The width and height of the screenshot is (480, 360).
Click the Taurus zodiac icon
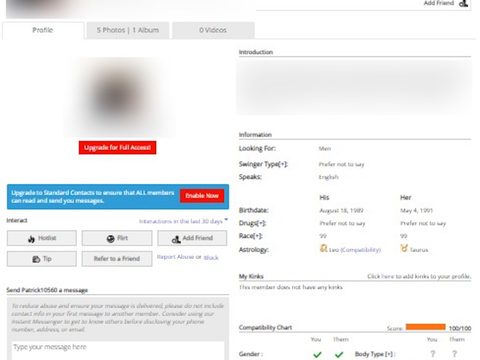click(x=404, y=248)
